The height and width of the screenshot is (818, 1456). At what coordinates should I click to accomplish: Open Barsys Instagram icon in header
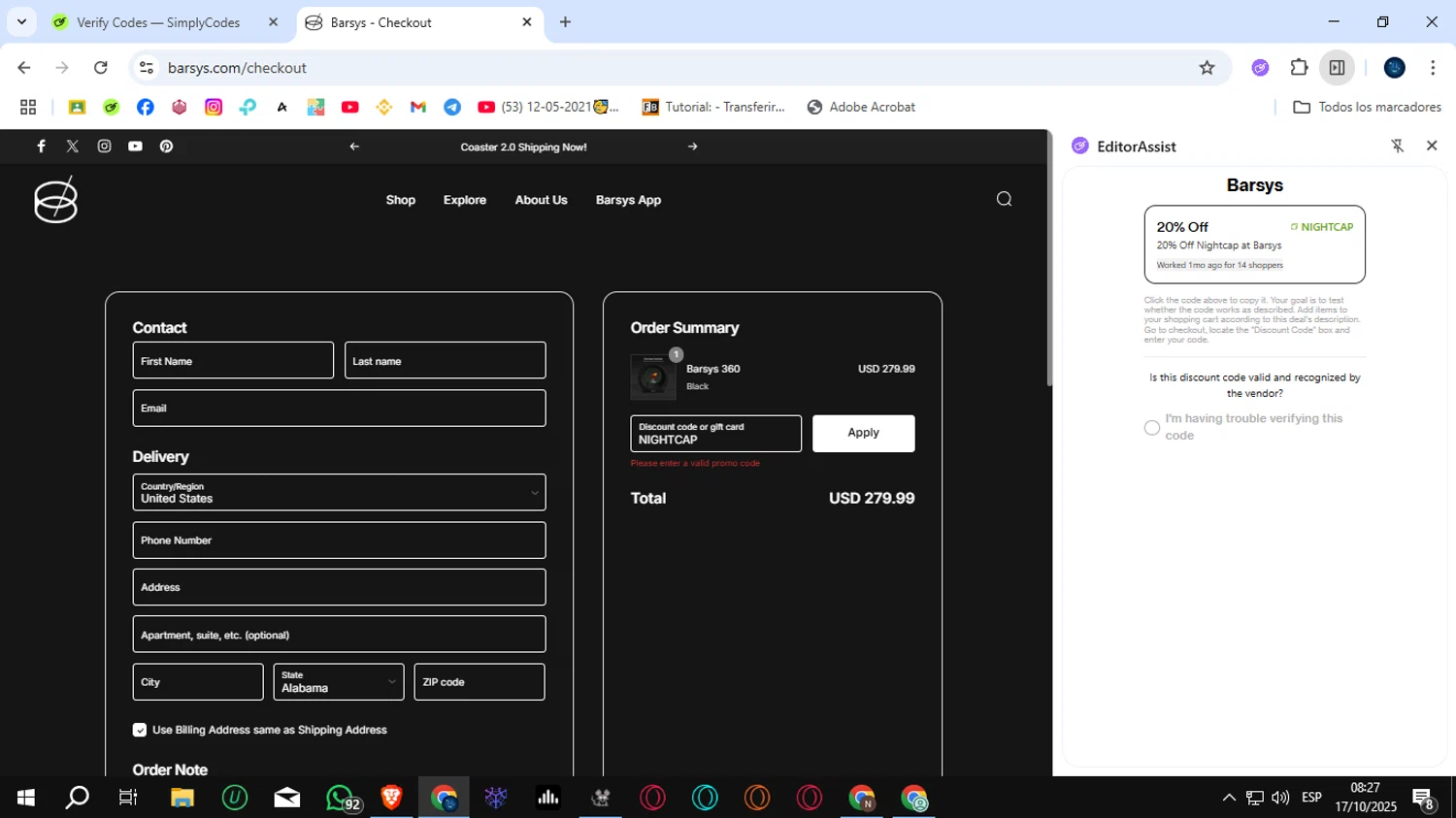104,147
